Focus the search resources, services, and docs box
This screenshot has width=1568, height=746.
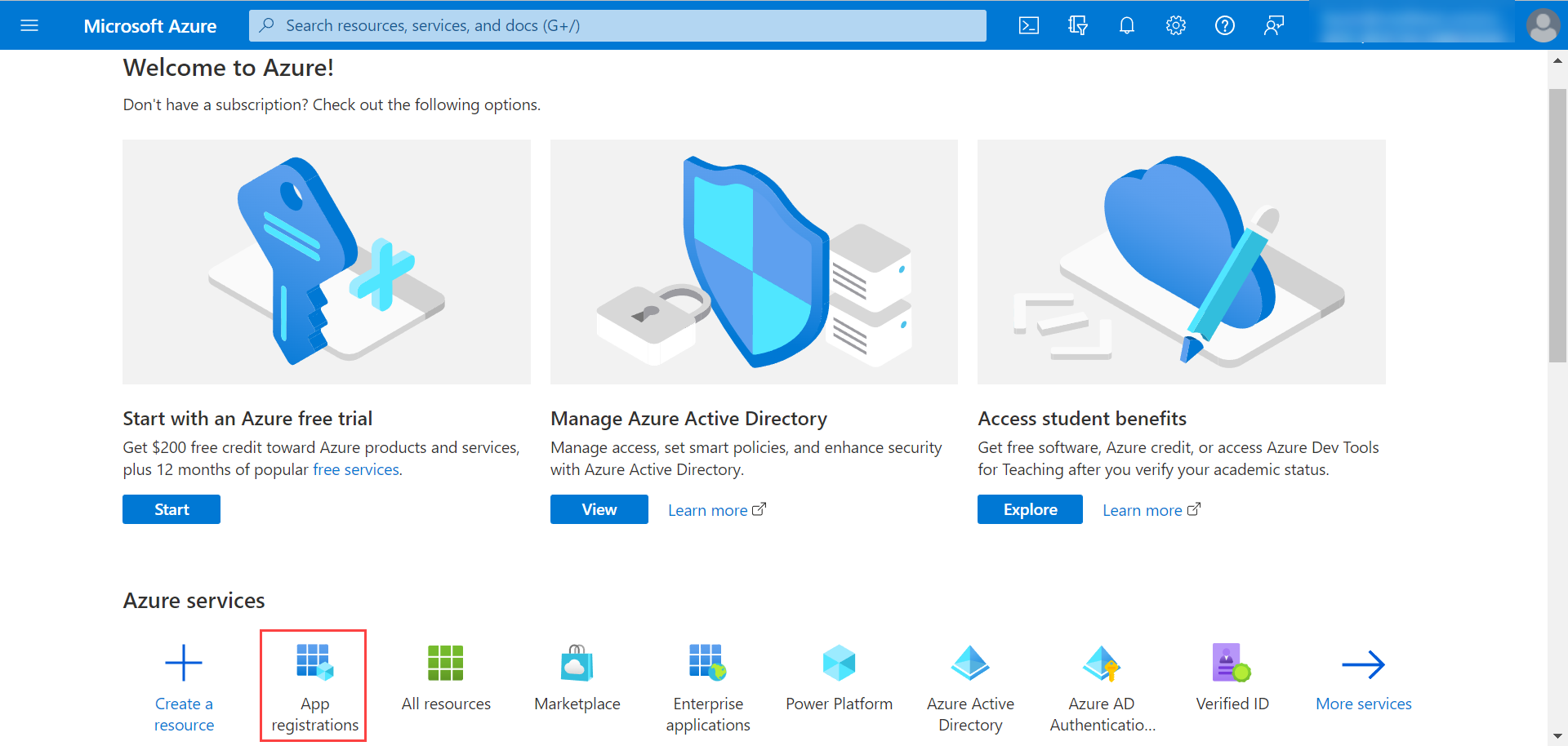(617, 25)
